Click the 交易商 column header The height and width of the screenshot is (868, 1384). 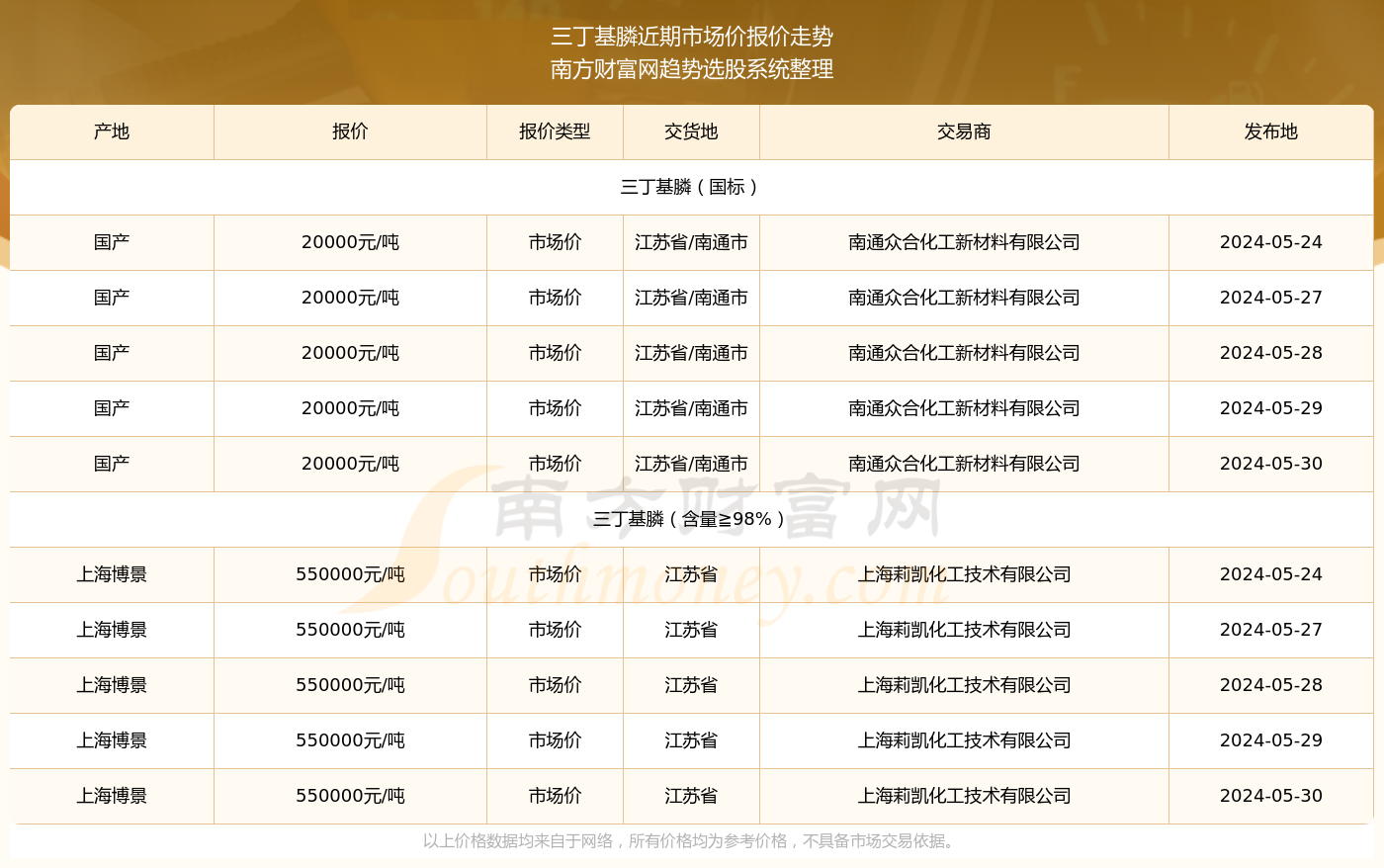tap(964, 131)
